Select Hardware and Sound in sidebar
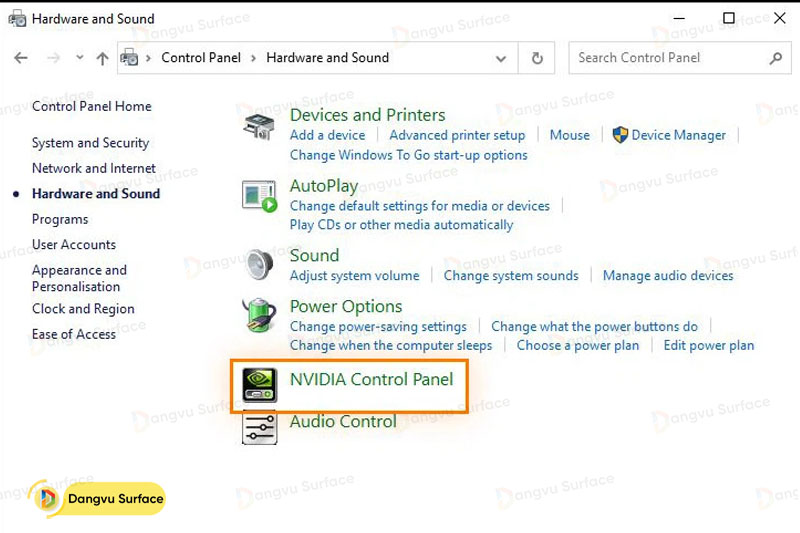800x533 pixels. (96, 194)
